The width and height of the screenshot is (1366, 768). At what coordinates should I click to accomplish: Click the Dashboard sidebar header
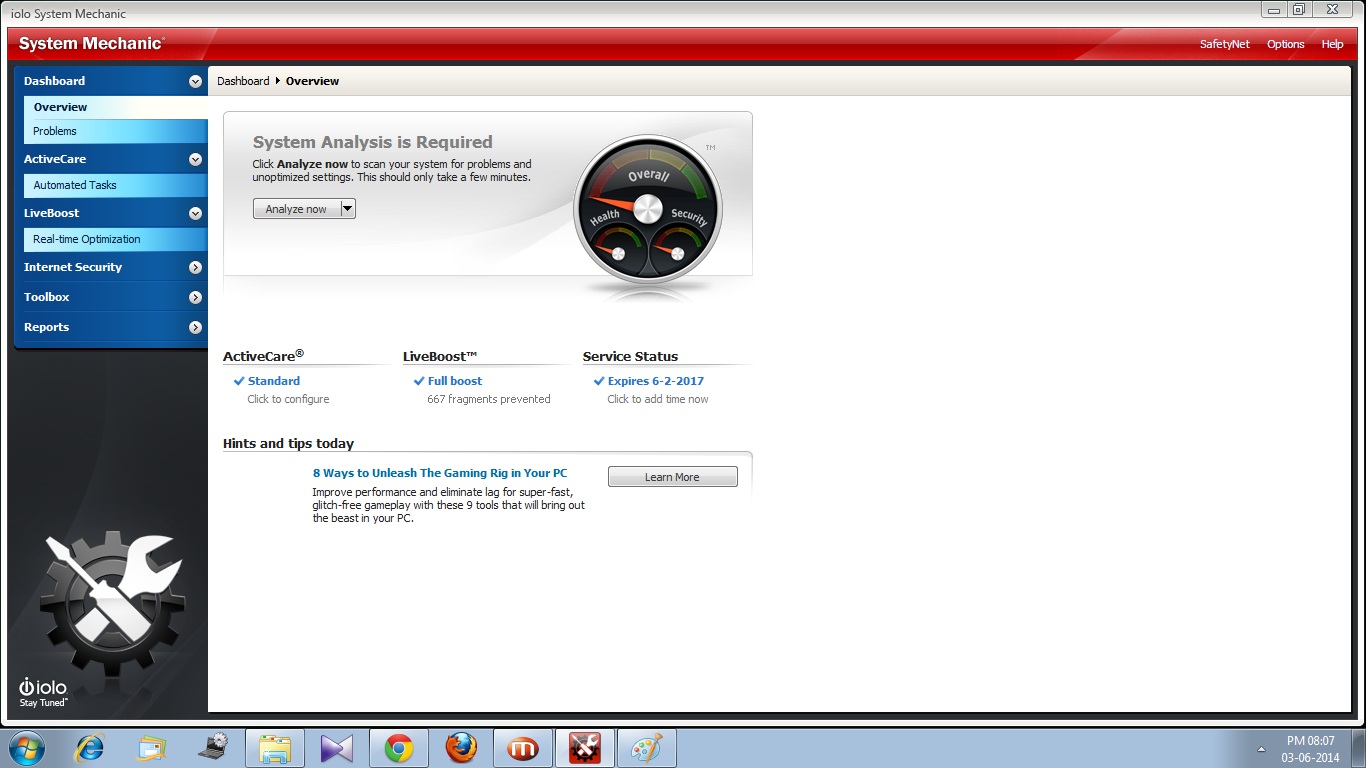[x=110, y=81]
